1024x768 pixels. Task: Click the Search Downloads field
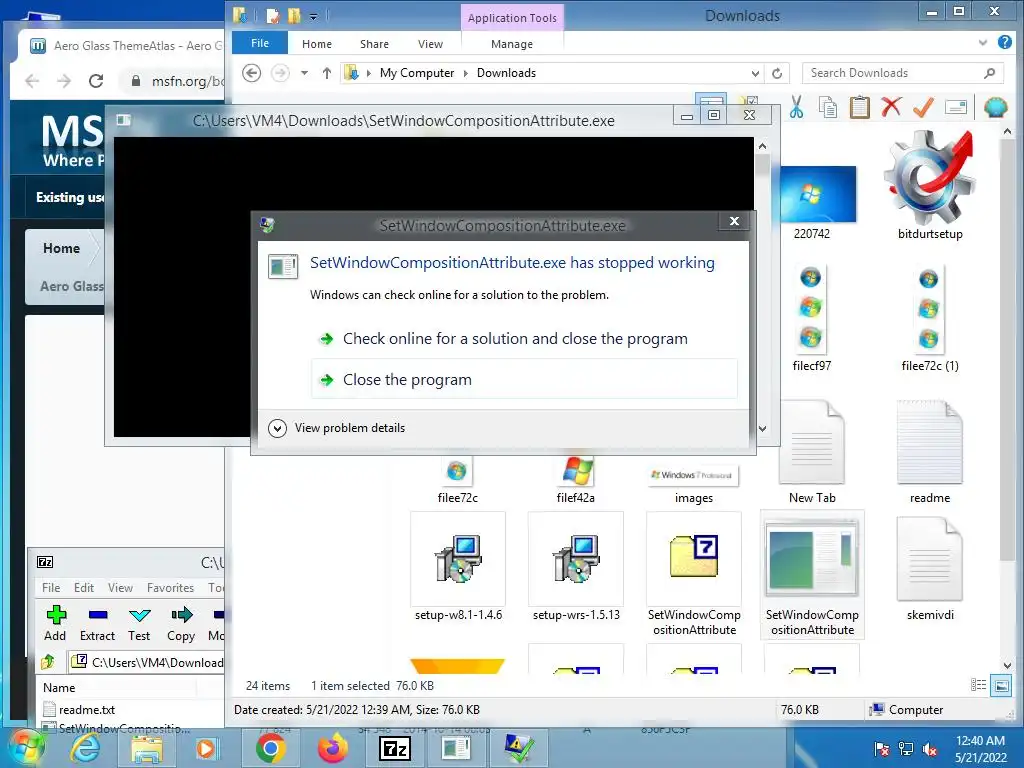pyautogui.click(x=903, y=73)
